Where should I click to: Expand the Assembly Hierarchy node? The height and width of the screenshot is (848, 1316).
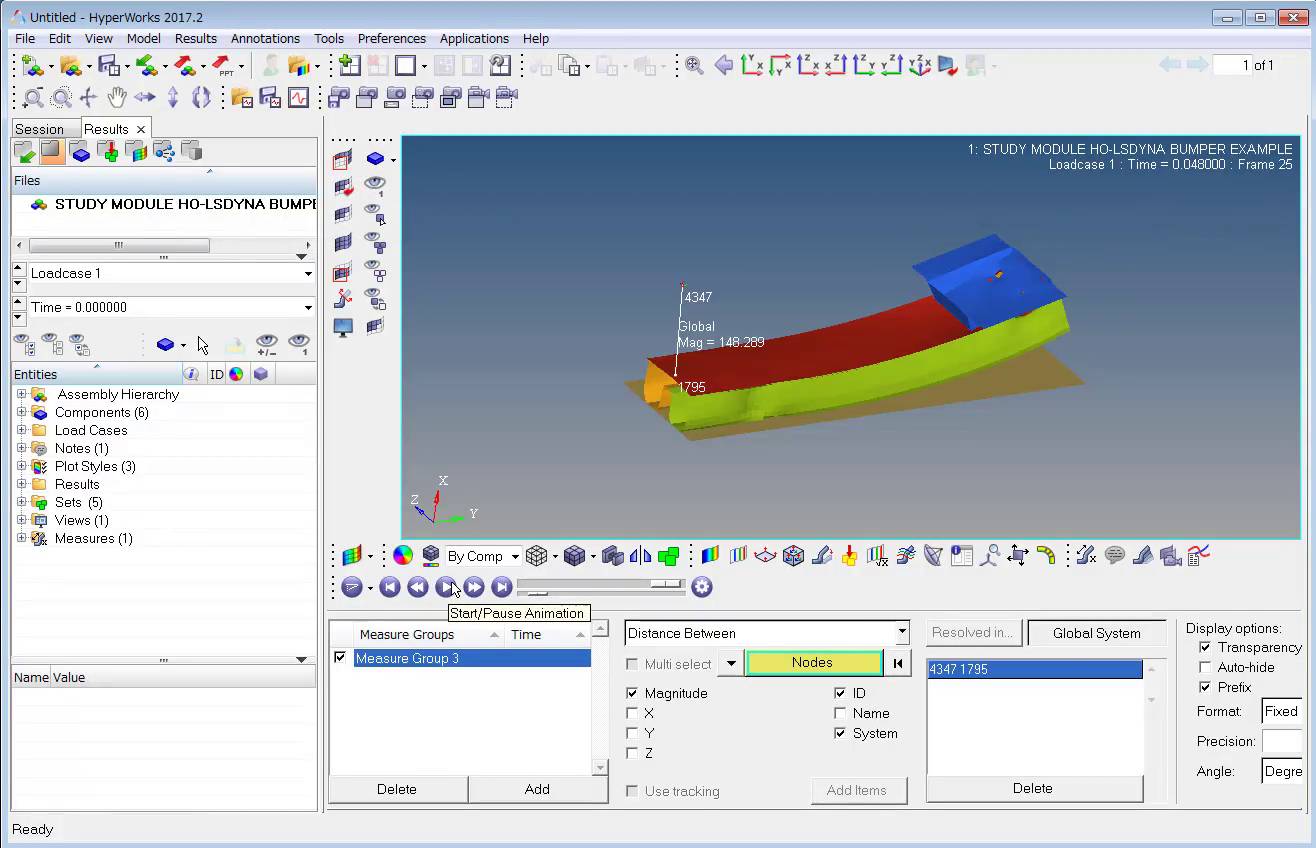21,394
